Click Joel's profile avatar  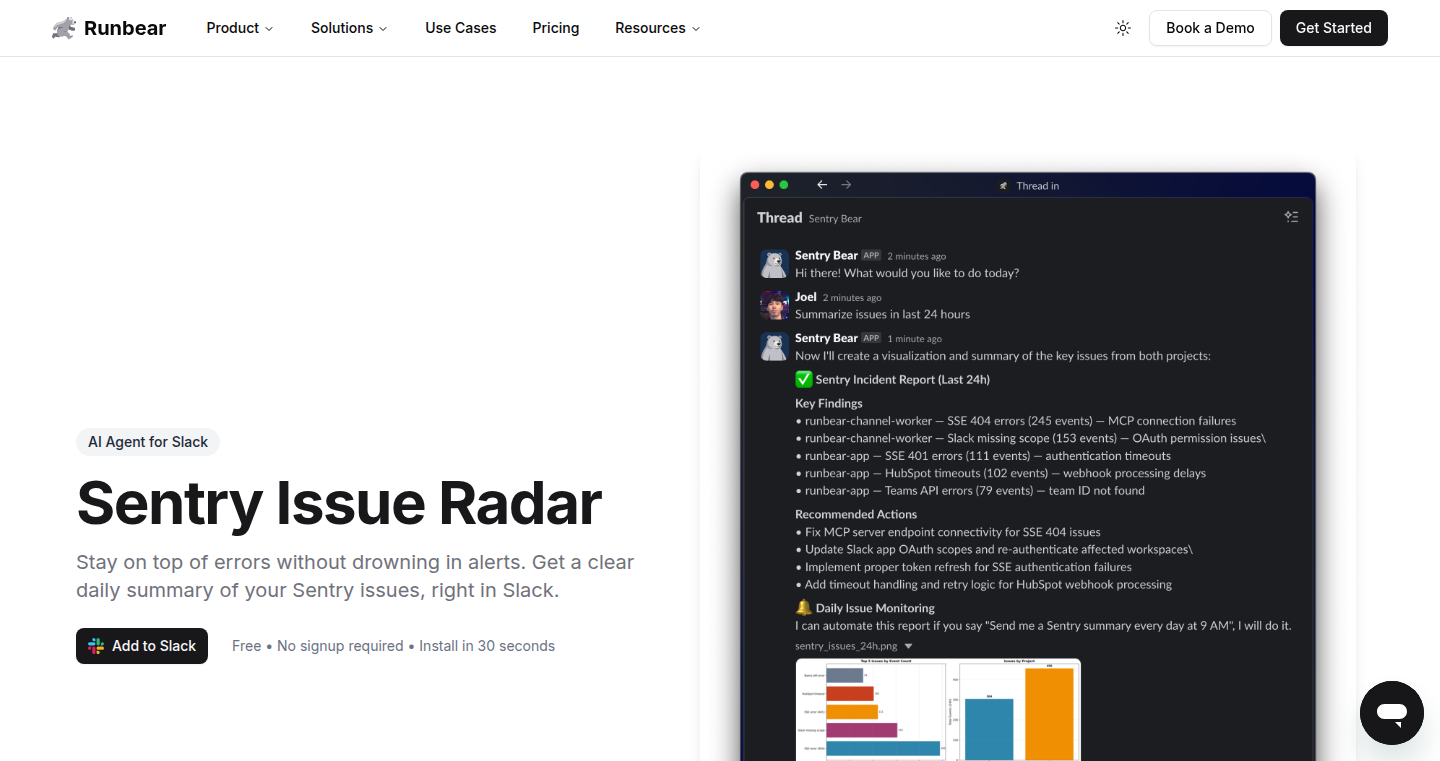(x=774, y=305)
